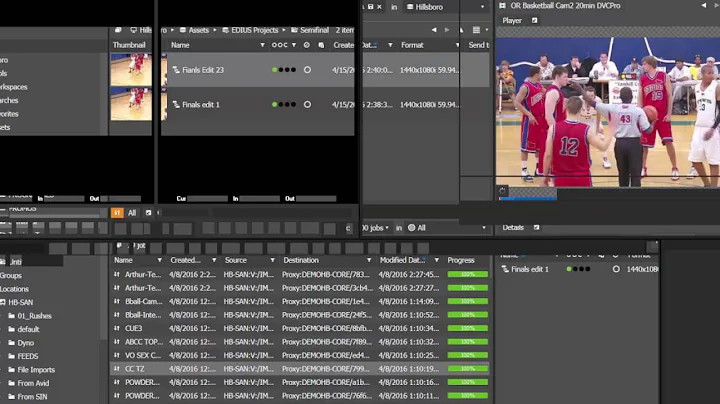Select the Fianls Edit 23 thumbnail
The width and height of the screenshot is (720, 404).
click(131, 69)
